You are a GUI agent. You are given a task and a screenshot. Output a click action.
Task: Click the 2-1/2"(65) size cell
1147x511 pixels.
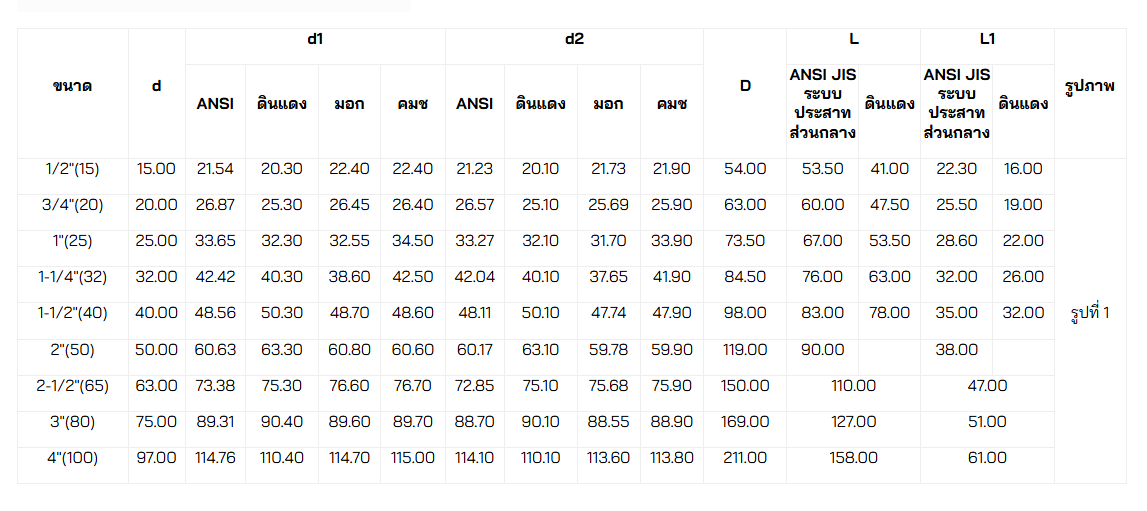coord(72,386)
